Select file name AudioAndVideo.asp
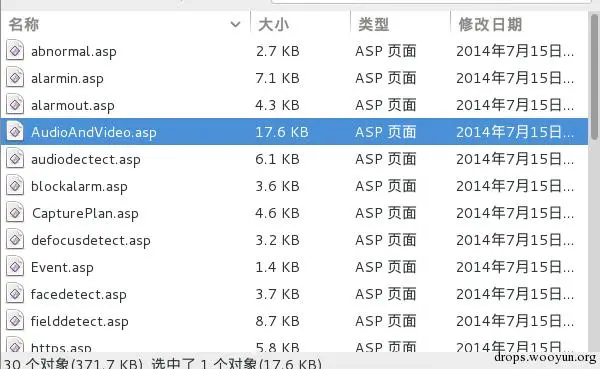This screenshot has width=600, height=369. pos(94,132)
